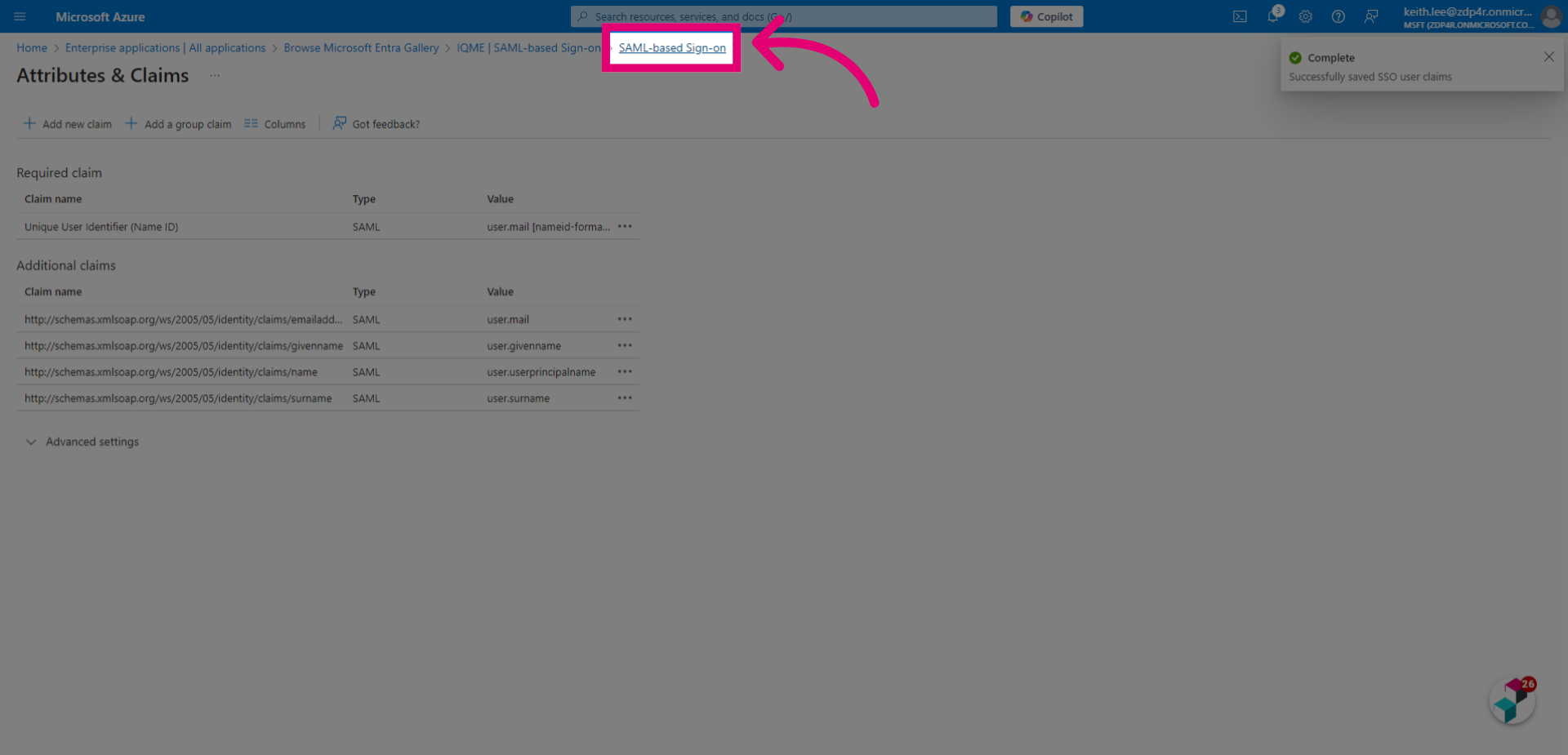Launch the Copilot button
Screen dimensions: 1568x755
coord(1046,16)
